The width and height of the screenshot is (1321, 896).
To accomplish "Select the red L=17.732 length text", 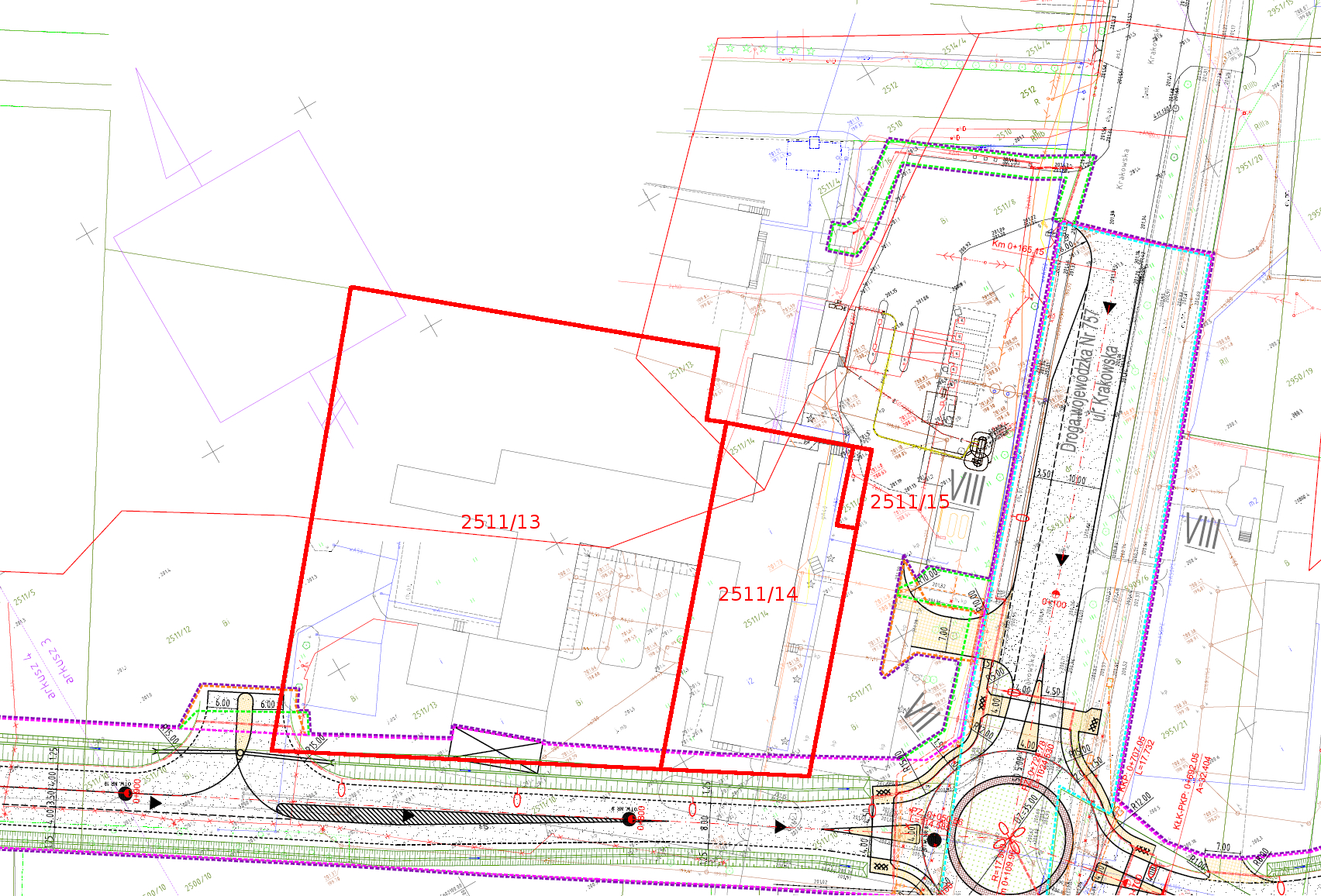I will pos(1147,757).
